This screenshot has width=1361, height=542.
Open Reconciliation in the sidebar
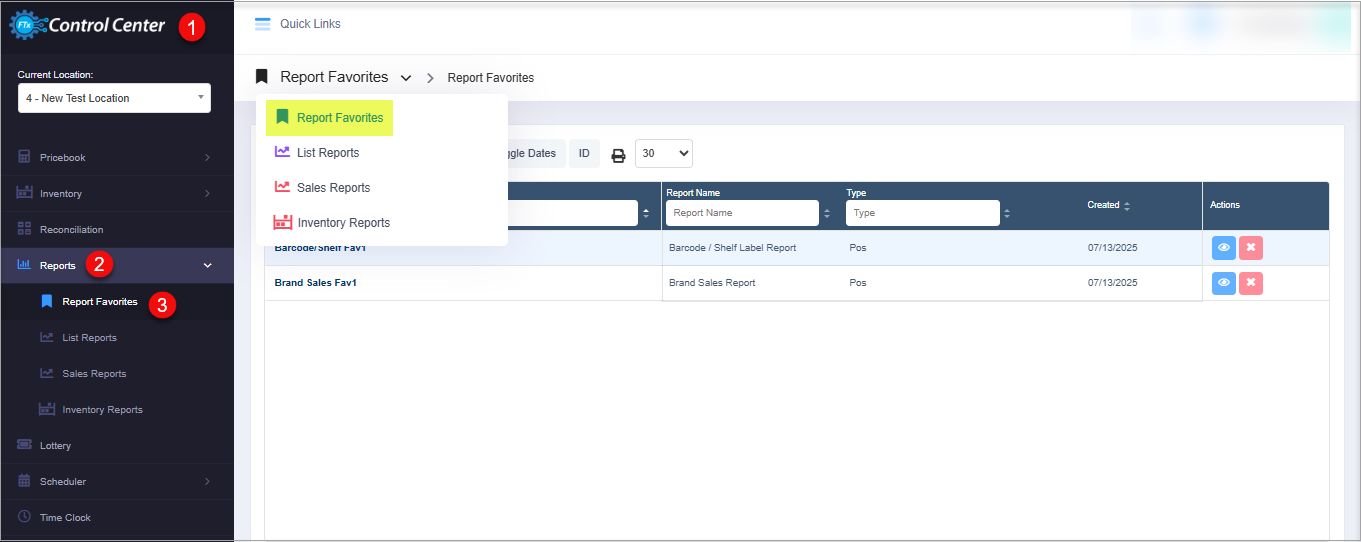(x=71, y=230)
